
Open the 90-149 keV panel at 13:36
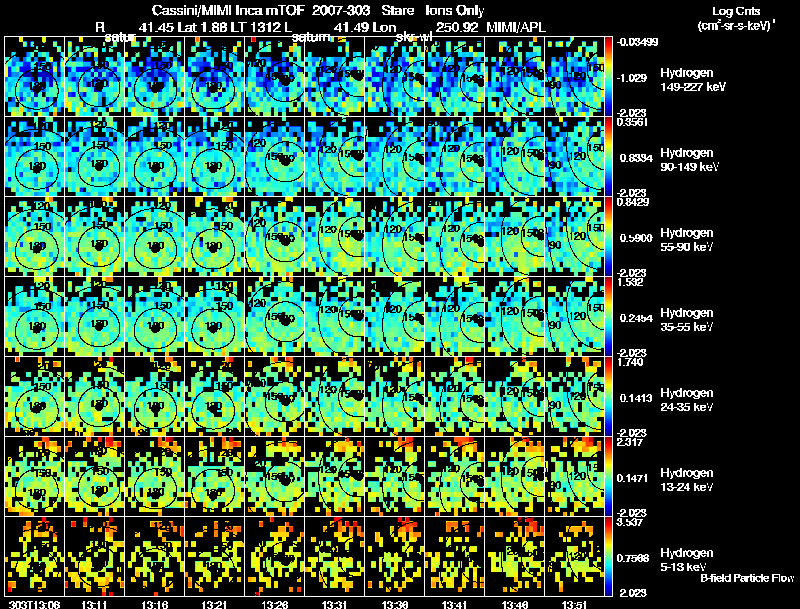[394, 157]
